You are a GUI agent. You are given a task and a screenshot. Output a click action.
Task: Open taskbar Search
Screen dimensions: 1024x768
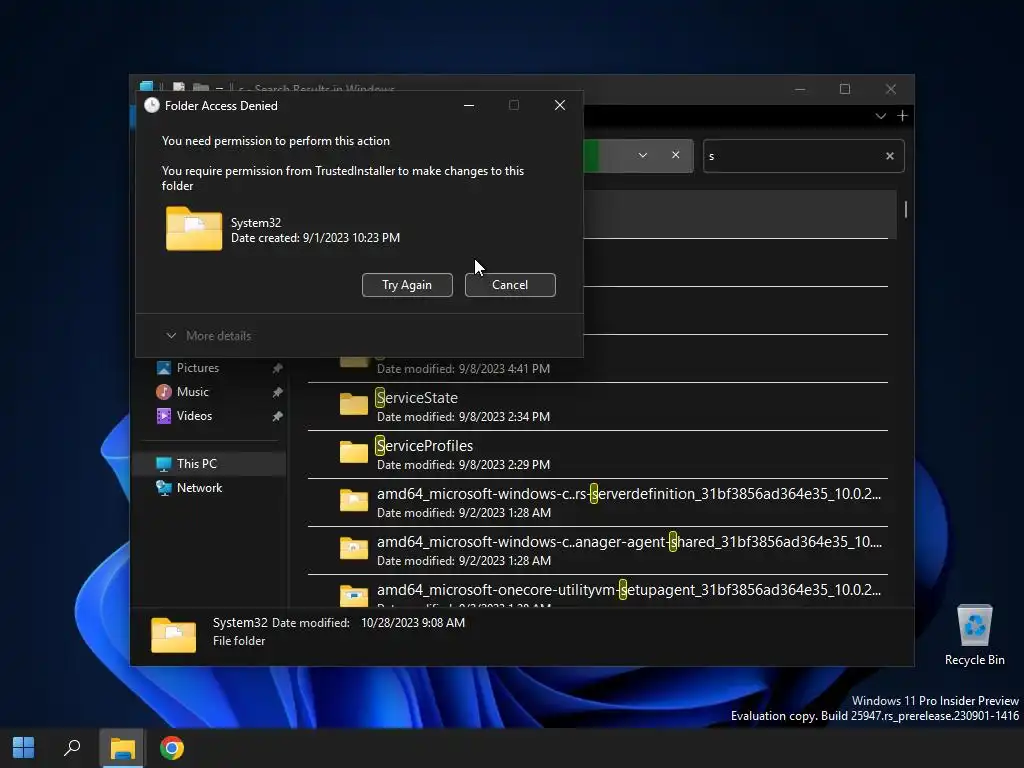[72, 748]
